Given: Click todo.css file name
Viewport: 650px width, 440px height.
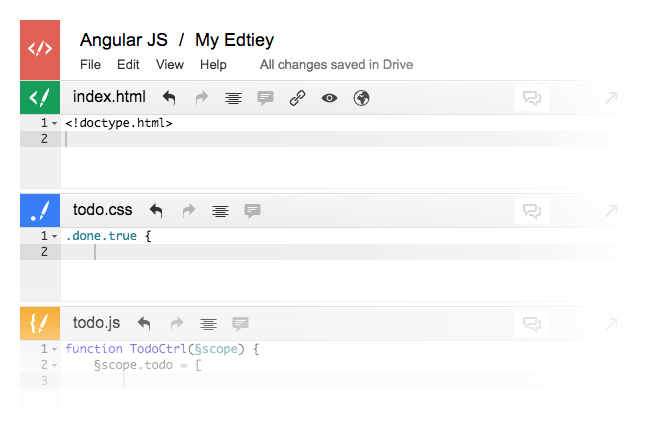Looking at the screenshot, I should [103, 209].
